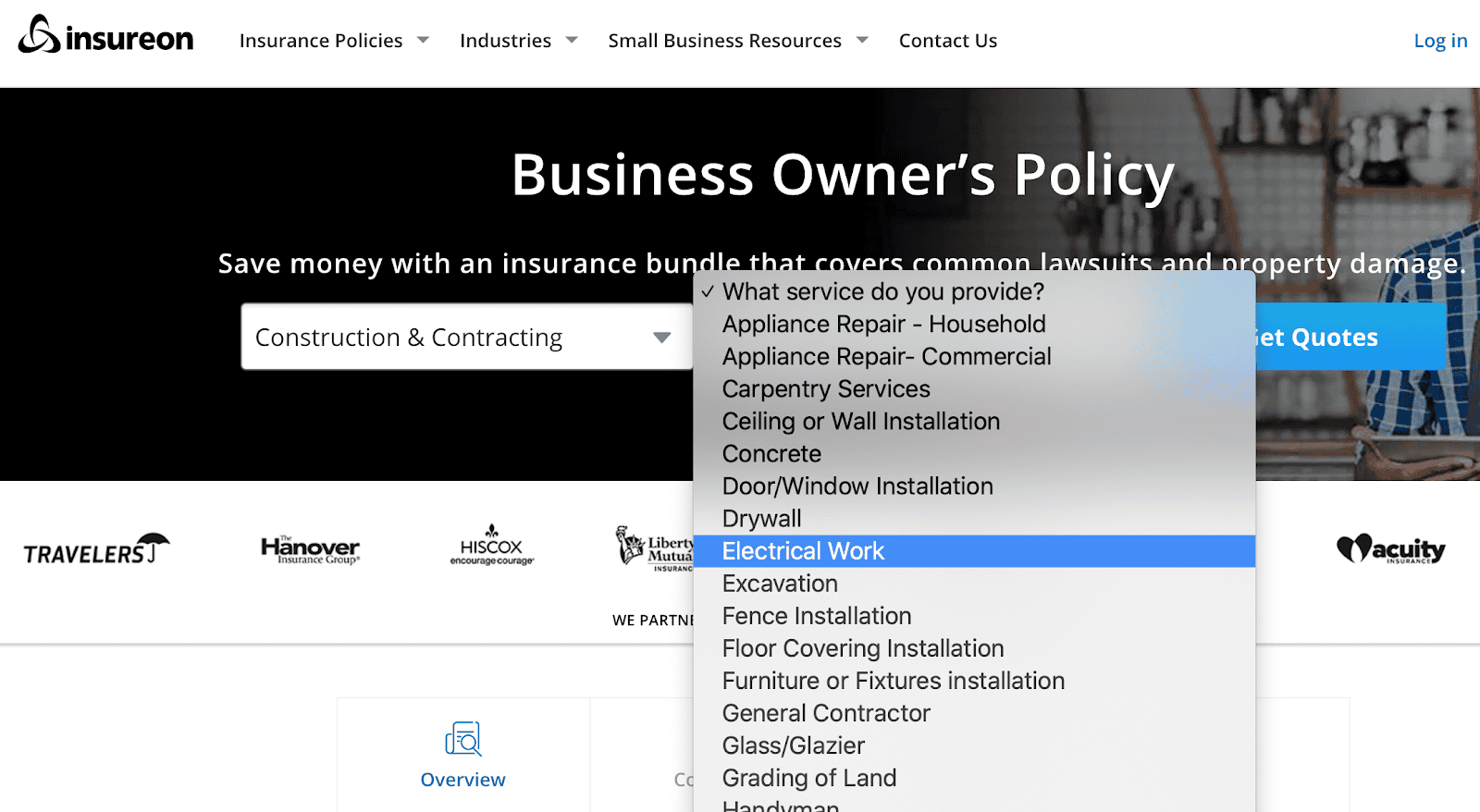1480x812 pixels.
Task: Open the Contact Us page
Action: (947, 41)
